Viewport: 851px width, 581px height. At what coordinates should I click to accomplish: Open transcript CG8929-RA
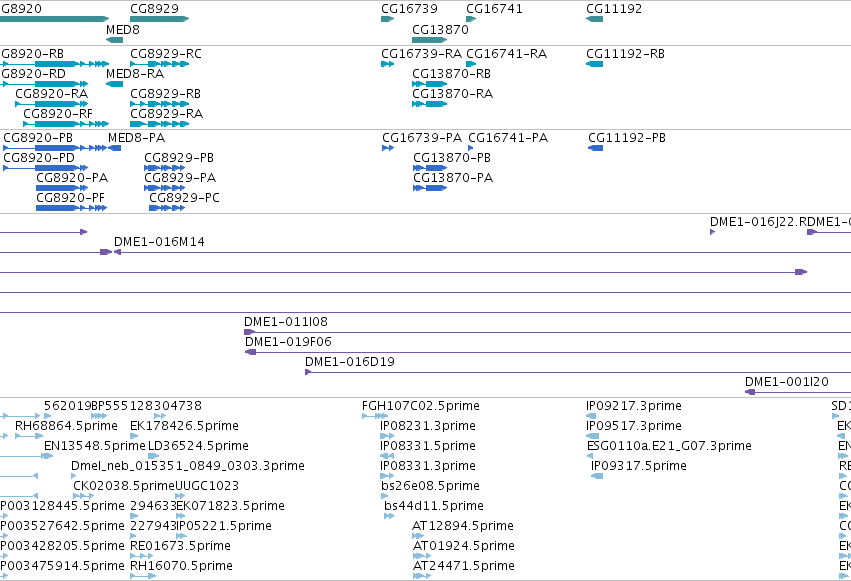pyautogui.click(x=167, y=114)
